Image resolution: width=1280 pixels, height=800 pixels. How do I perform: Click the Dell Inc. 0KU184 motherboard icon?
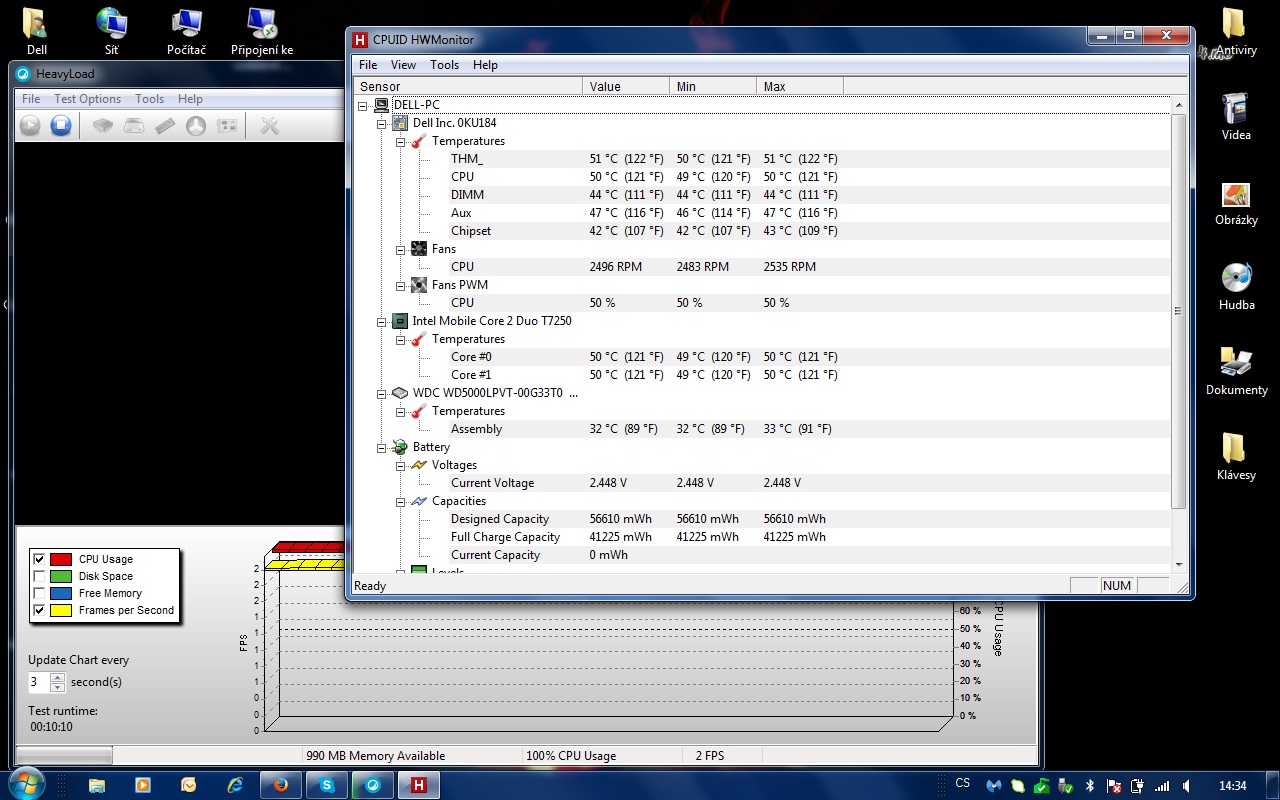pos(400,123)
